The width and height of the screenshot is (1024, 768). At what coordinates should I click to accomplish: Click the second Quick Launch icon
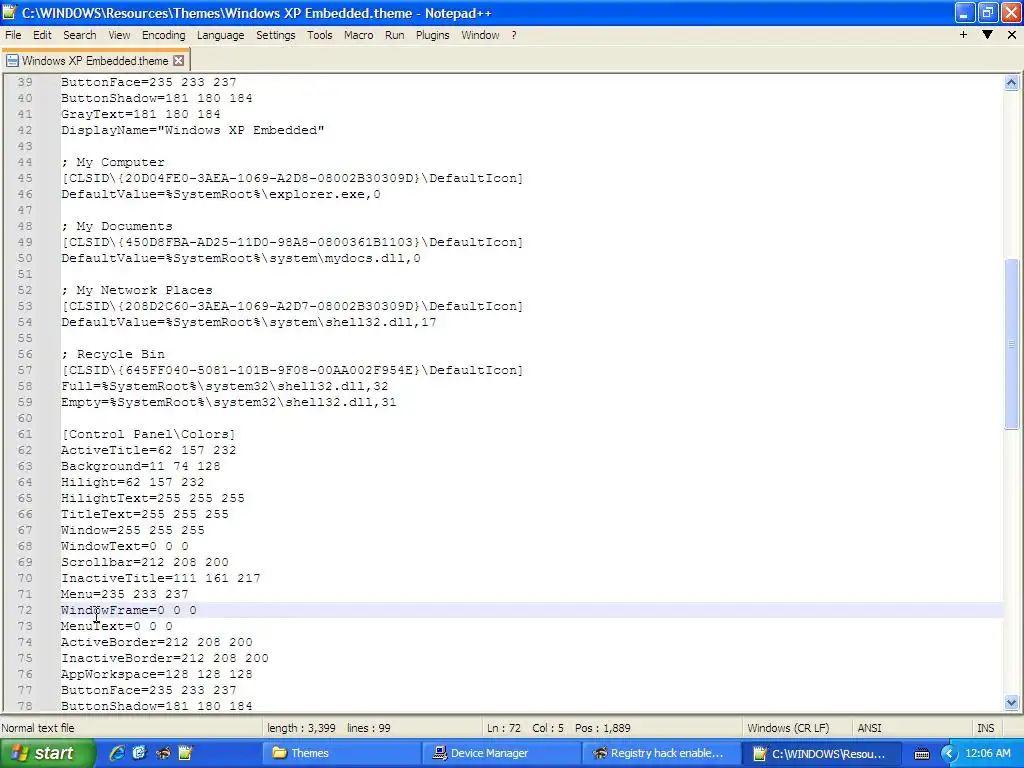[x=140, y=753]
